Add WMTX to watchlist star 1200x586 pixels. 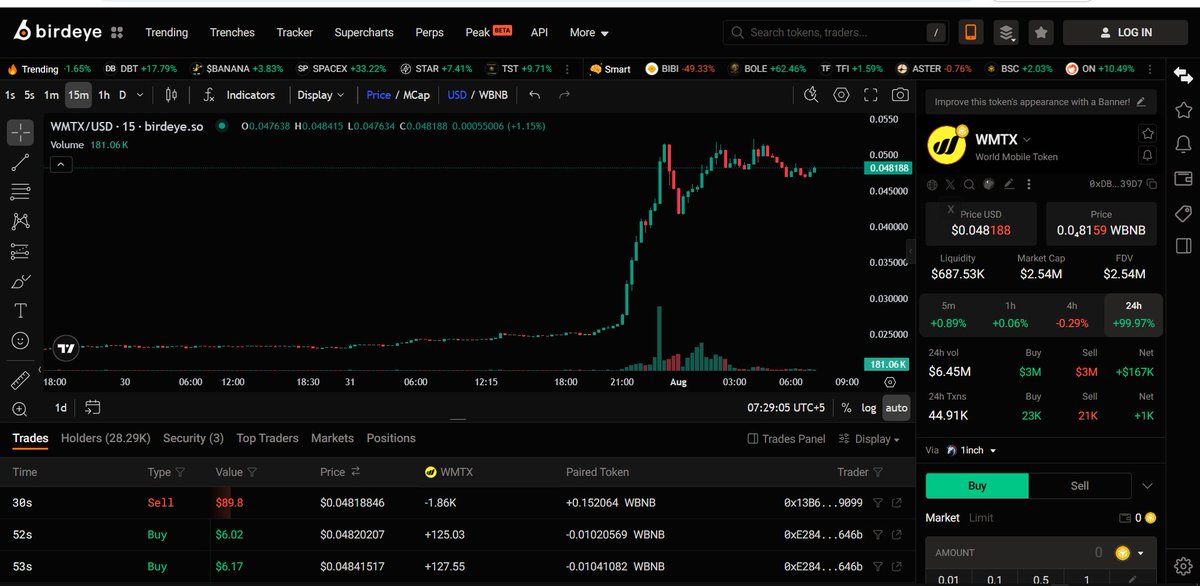pos(1148,133)
